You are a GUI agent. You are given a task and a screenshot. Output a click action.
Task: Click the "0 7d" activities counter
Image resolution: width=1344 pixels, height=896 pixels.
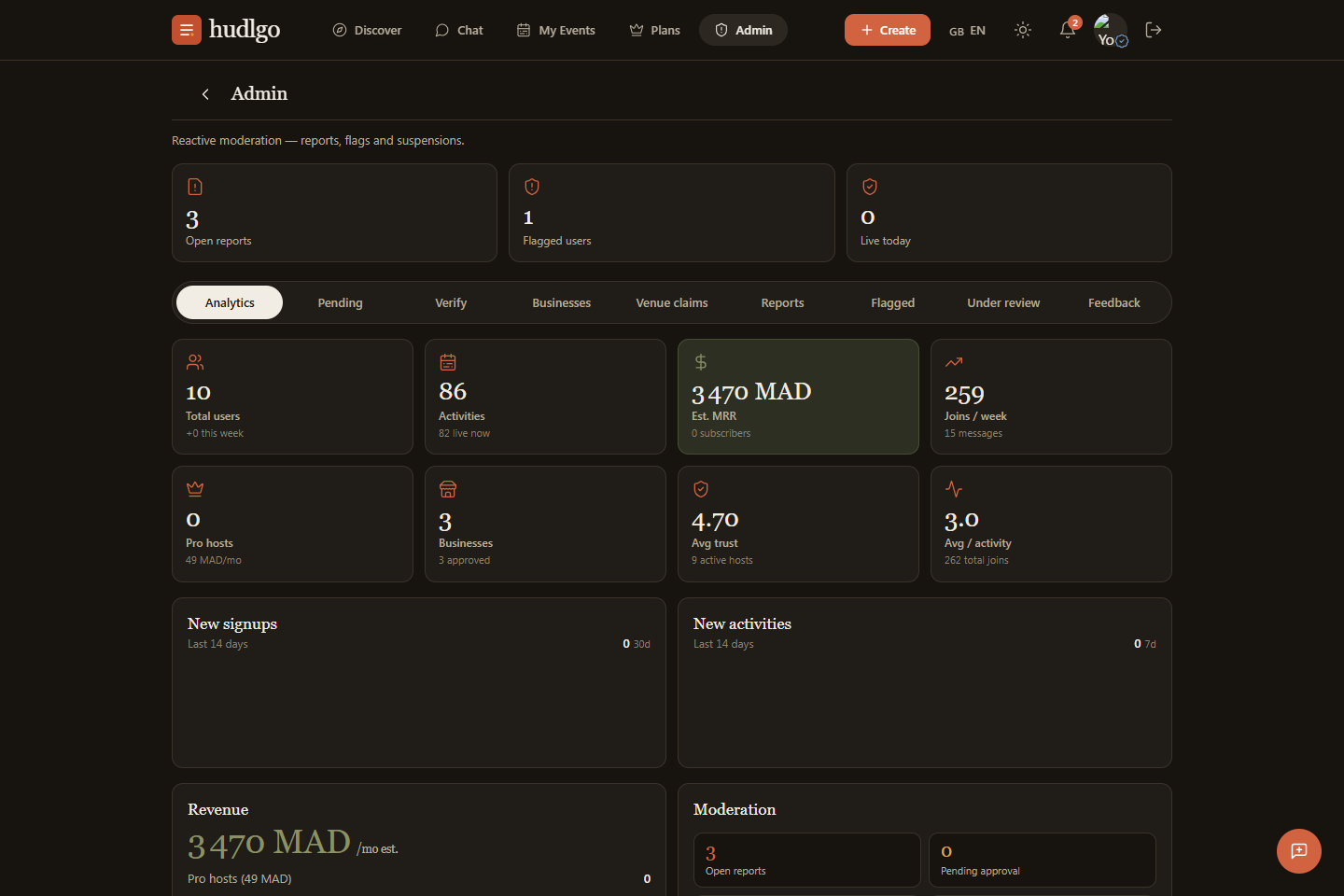tap(1145, 644)
